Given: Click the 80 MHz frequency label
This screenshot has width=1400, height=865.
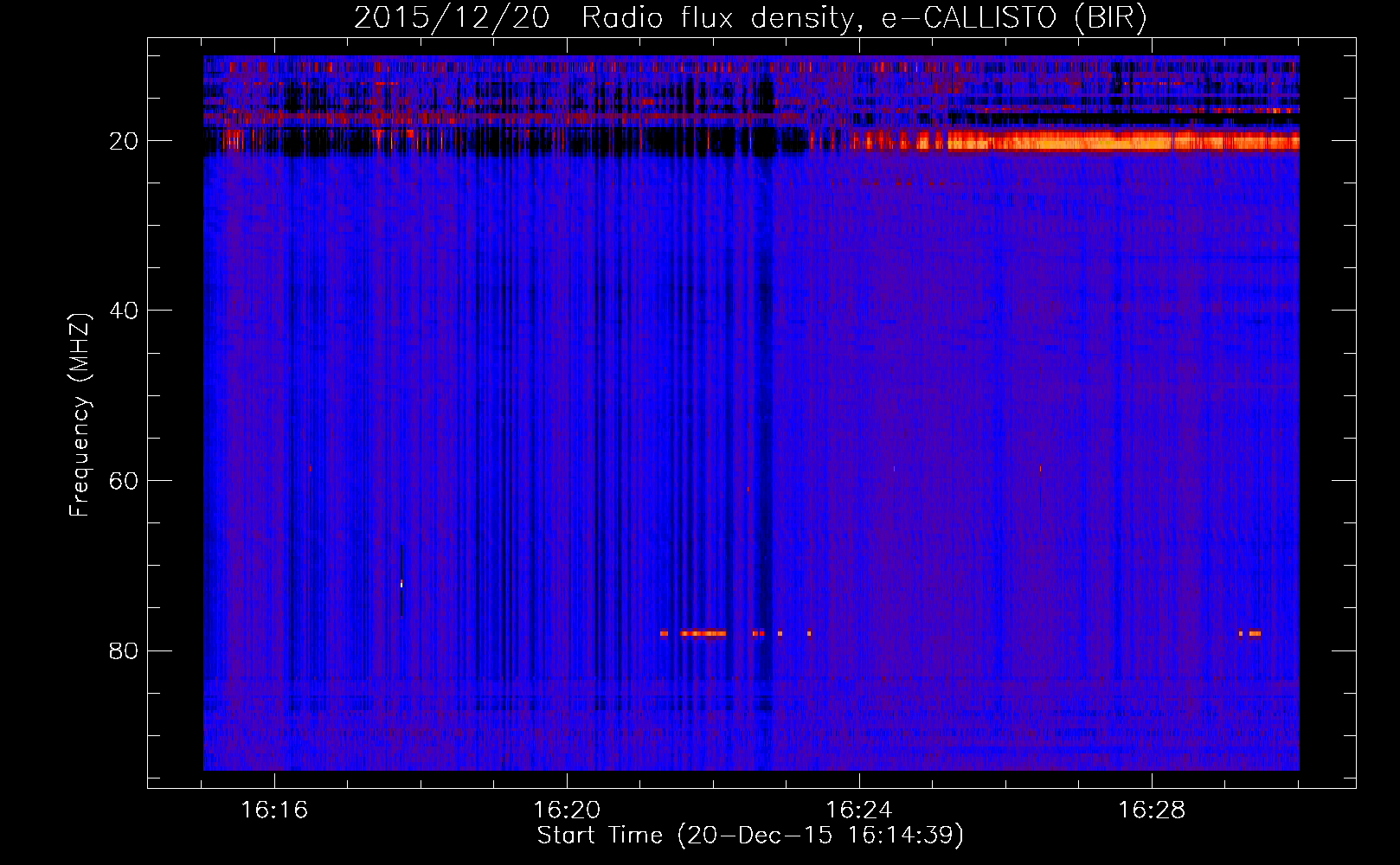Looking at the screenshot, I should pyautogui.click(x=124, y=650).
